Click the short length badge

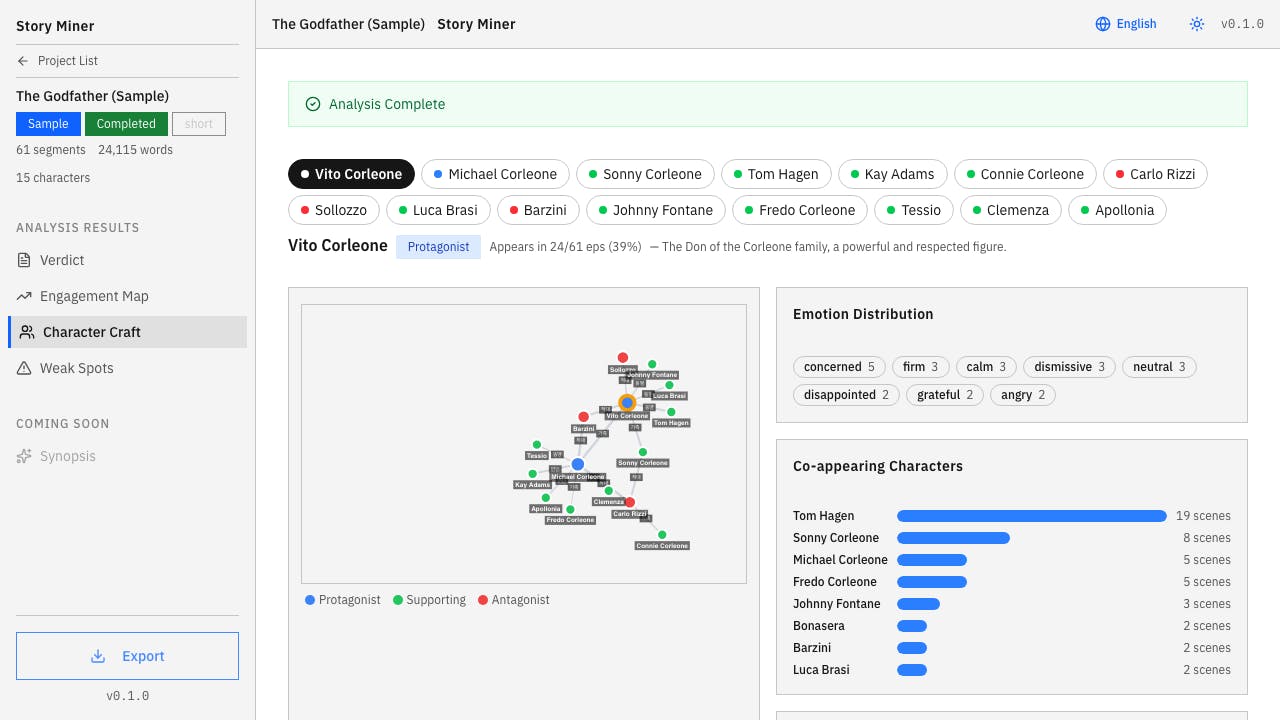tap(199, 124)
